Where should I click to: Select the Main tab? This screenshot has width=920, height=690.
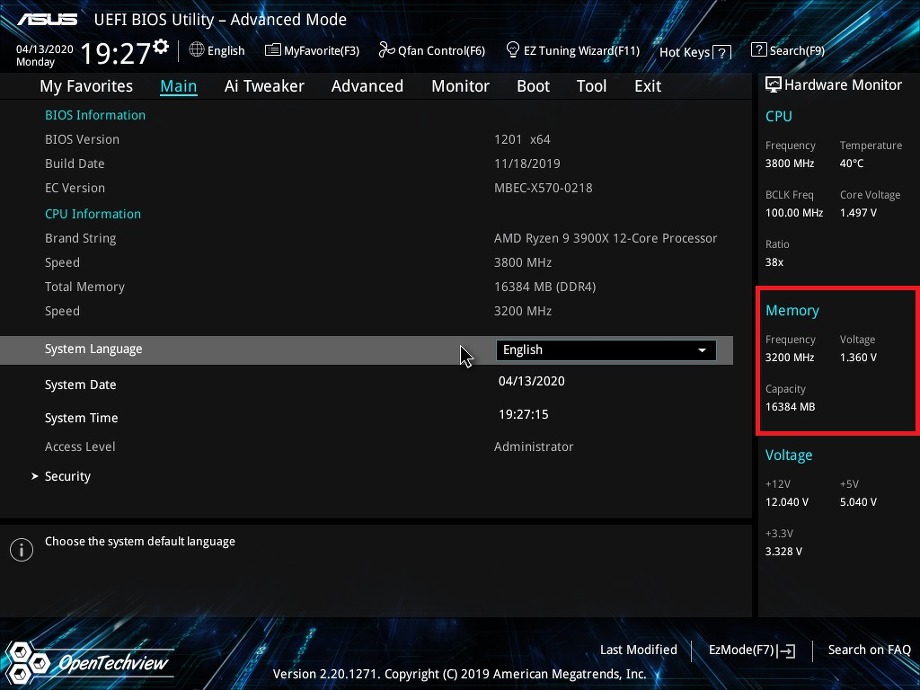click(x=178, y=86)
